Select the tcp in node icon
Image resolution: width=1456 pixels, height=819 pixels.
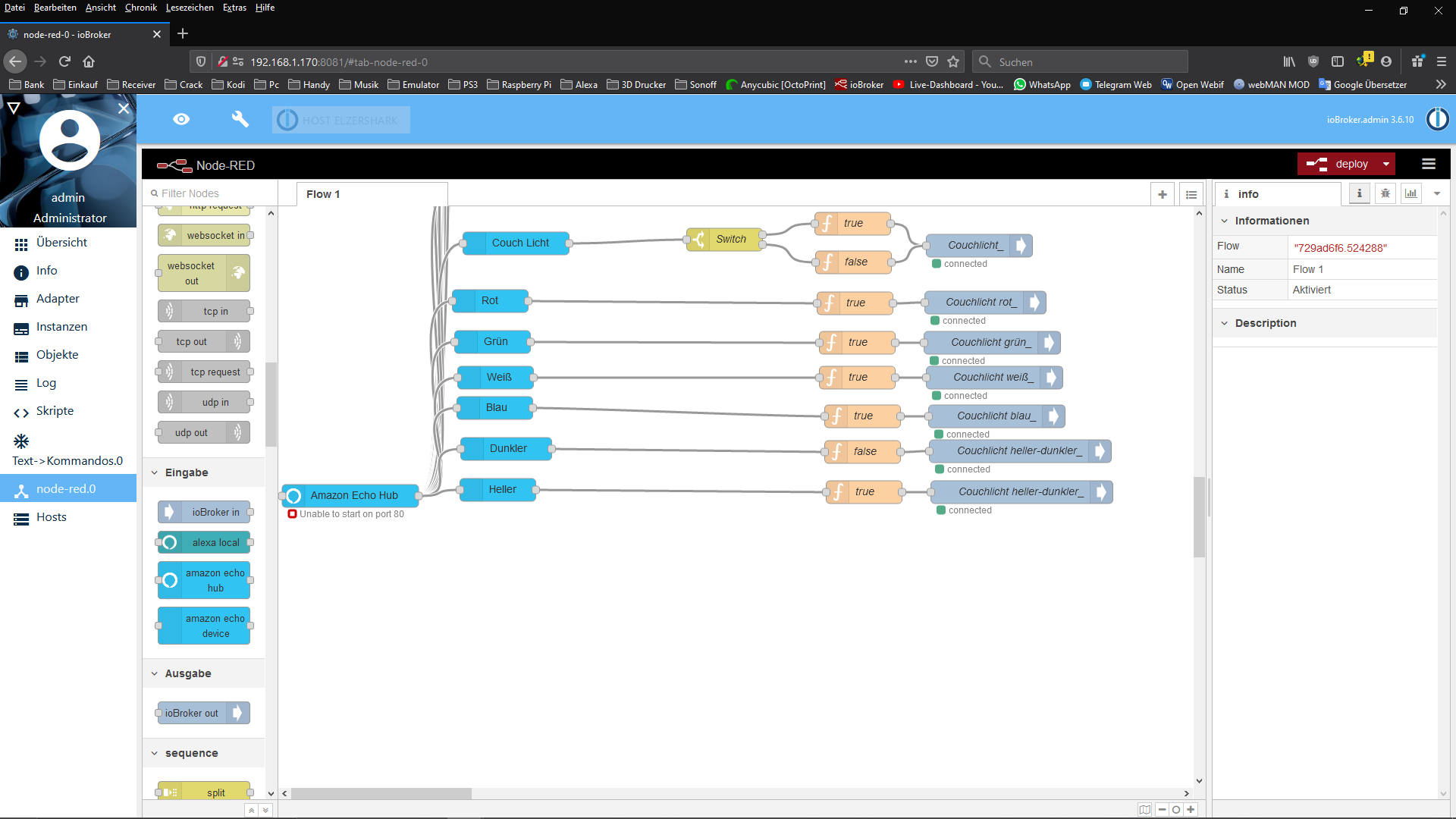(x=168, y=311)
